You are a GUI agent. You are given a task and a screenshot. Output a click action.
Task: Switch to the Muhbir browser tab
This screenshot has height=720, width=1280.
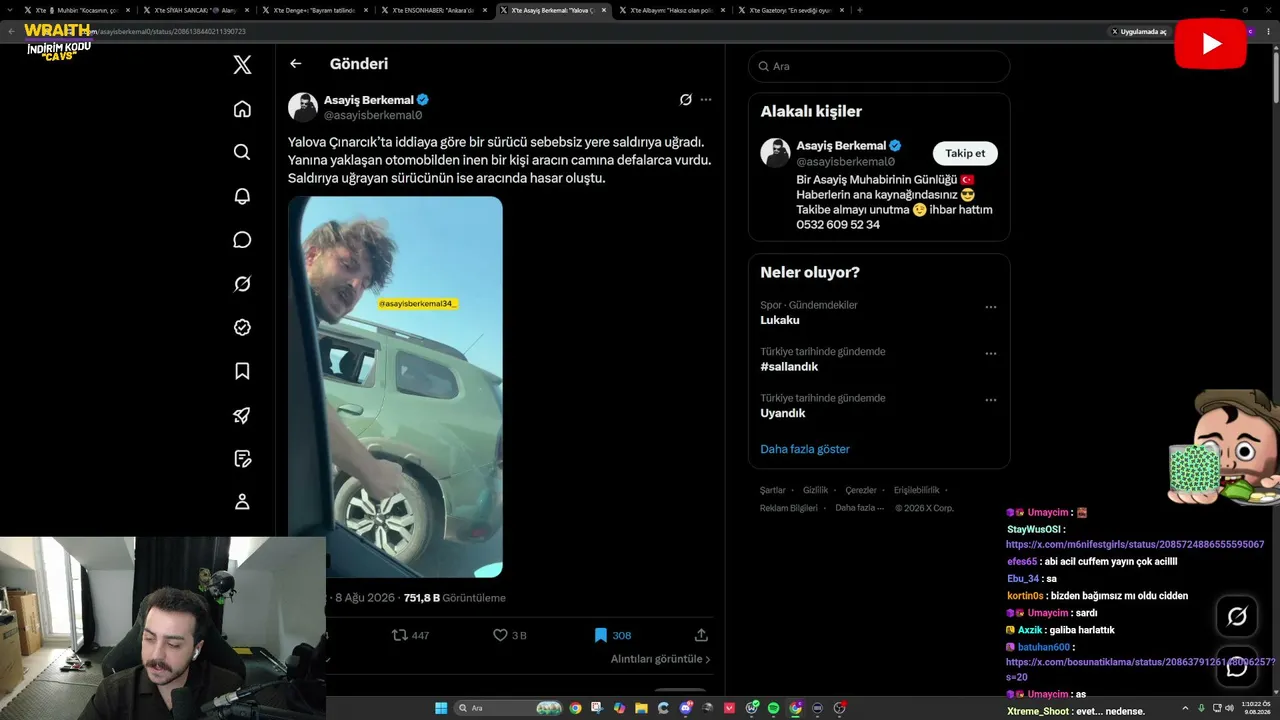[78, 10]
